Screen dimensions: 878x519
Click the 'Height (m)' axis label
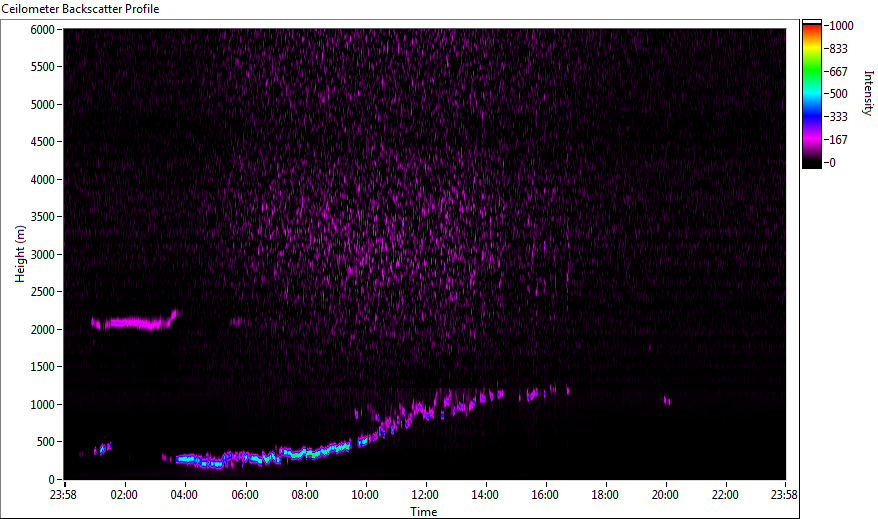20,254
